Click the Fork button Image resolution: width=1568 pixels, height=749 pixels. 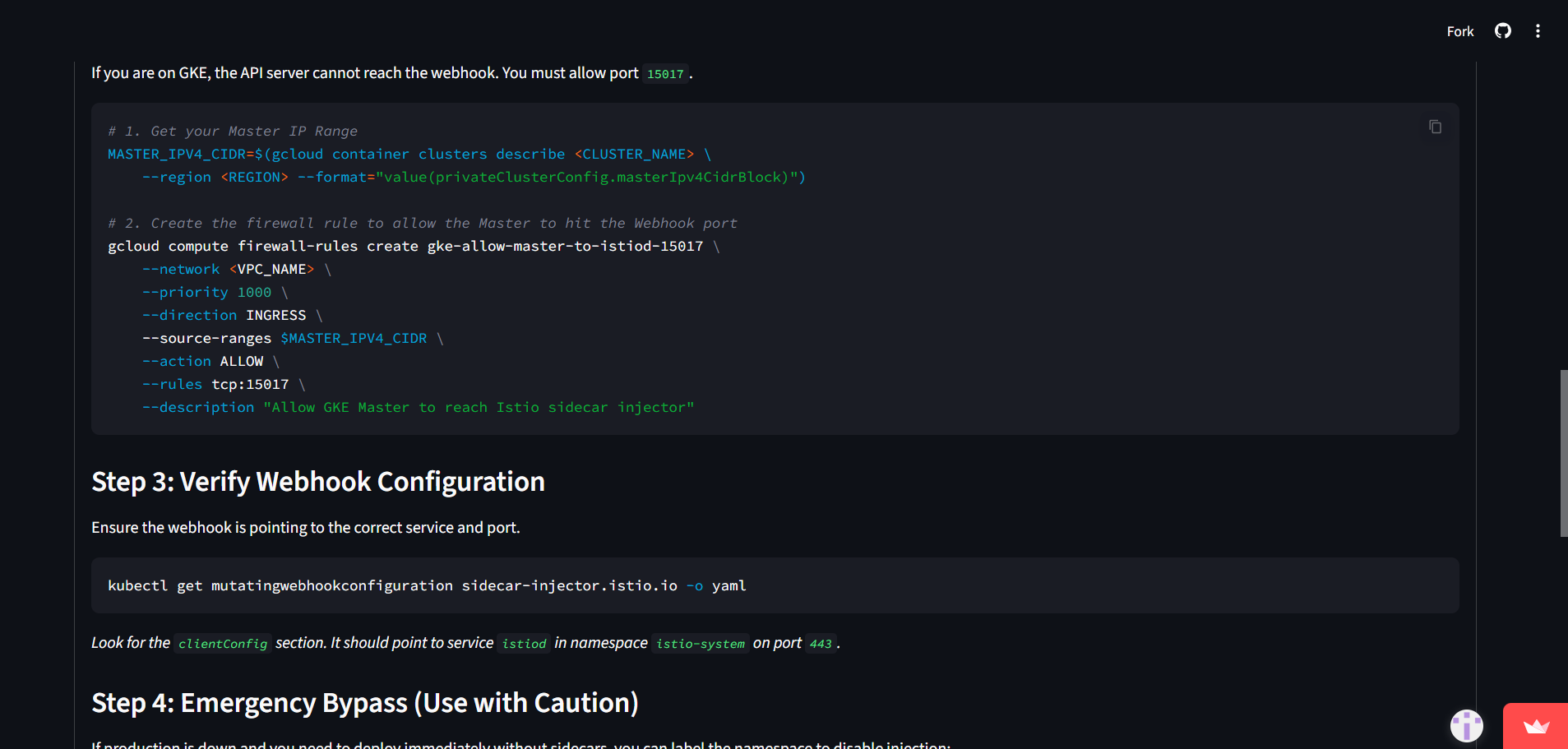pos(1459,31)
